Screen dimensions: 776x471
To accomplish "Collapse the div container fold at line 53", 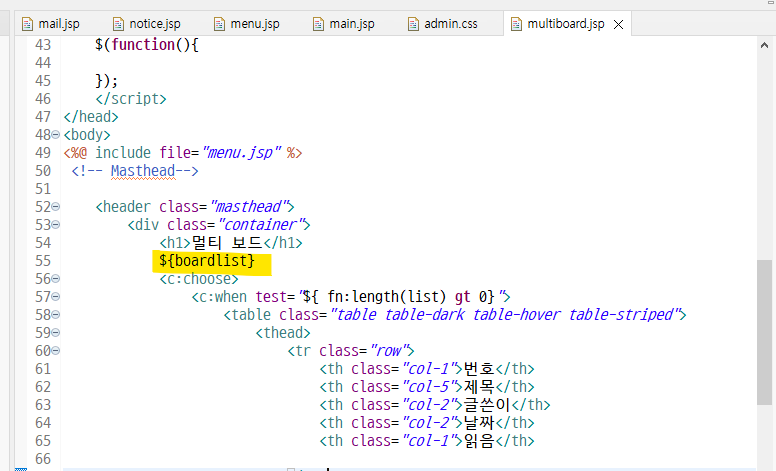I will (x=56, y=225).
